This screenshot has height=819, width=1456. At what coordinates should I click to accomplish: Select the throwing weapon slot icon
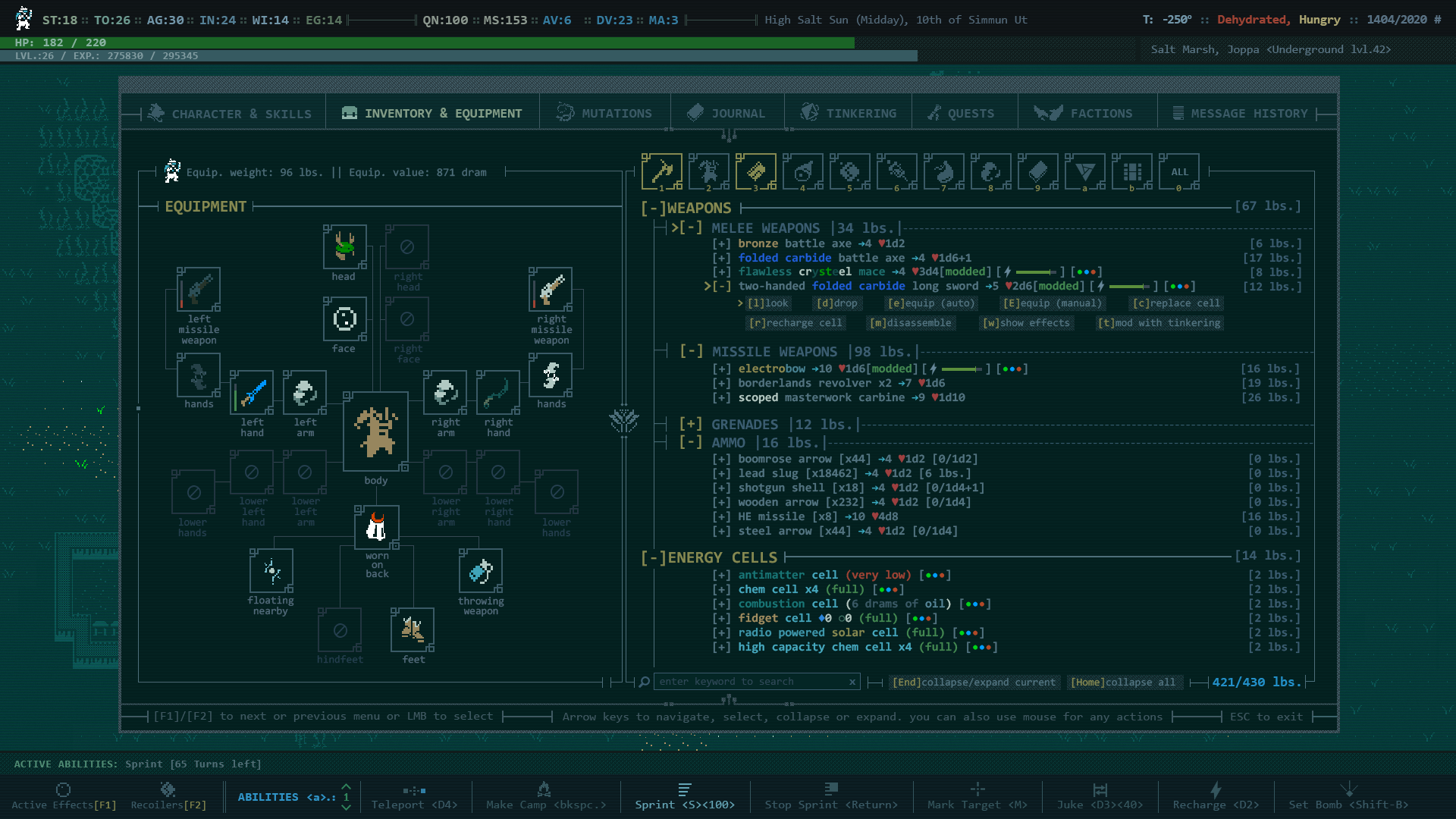point(480,571)
